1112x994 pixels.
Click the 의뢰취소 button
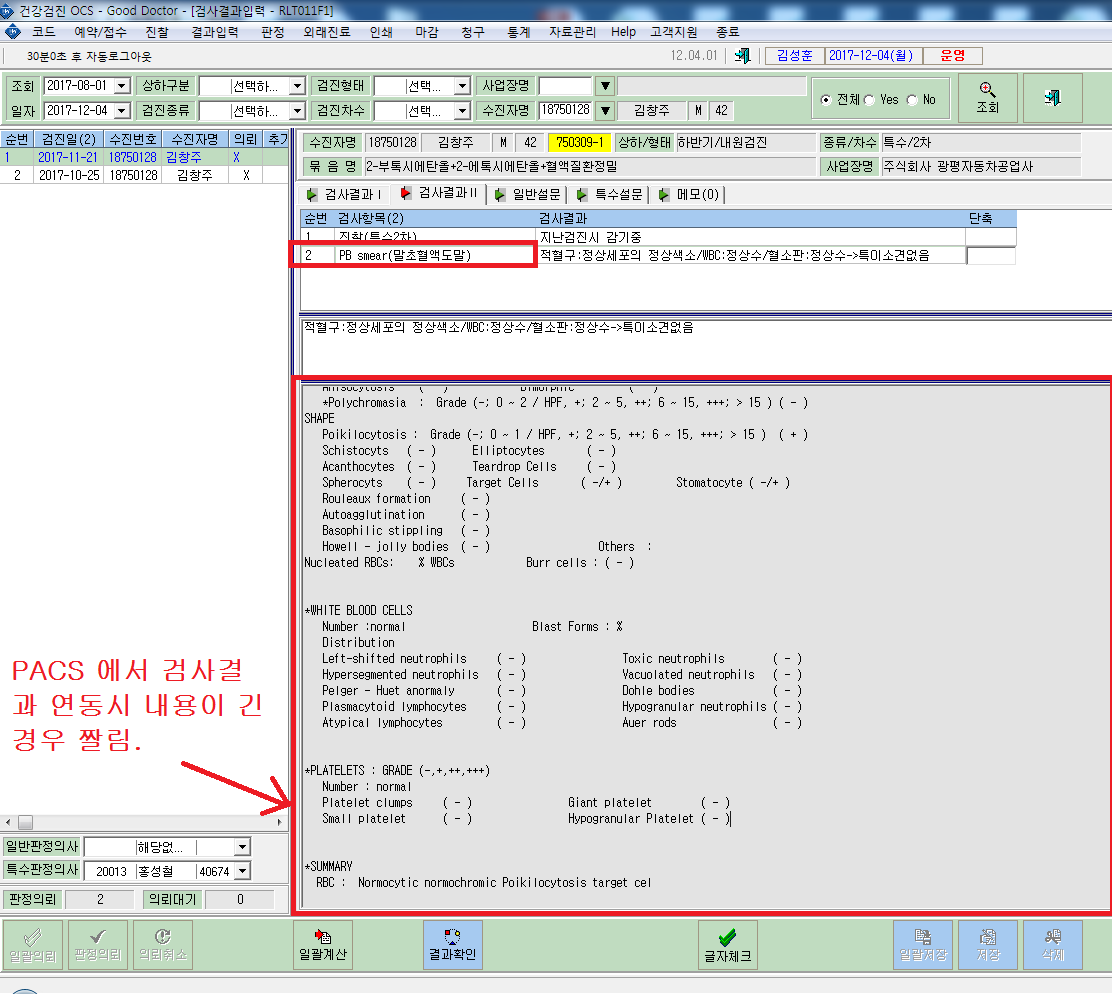162,945
